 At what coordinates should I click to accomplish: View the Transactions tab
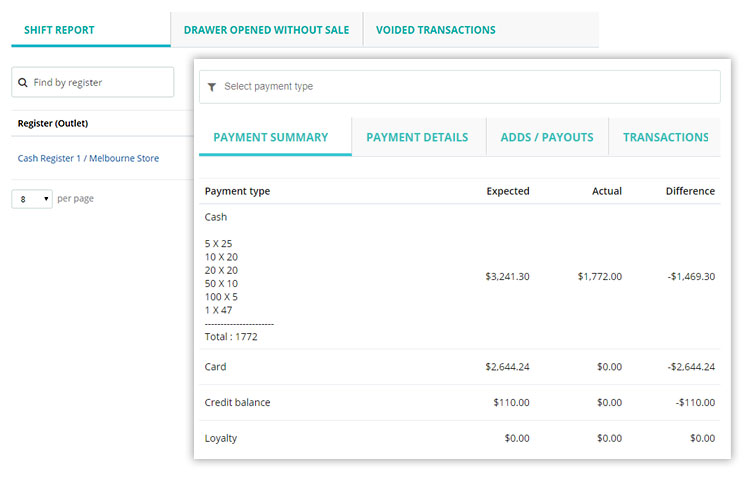(665, 137)
